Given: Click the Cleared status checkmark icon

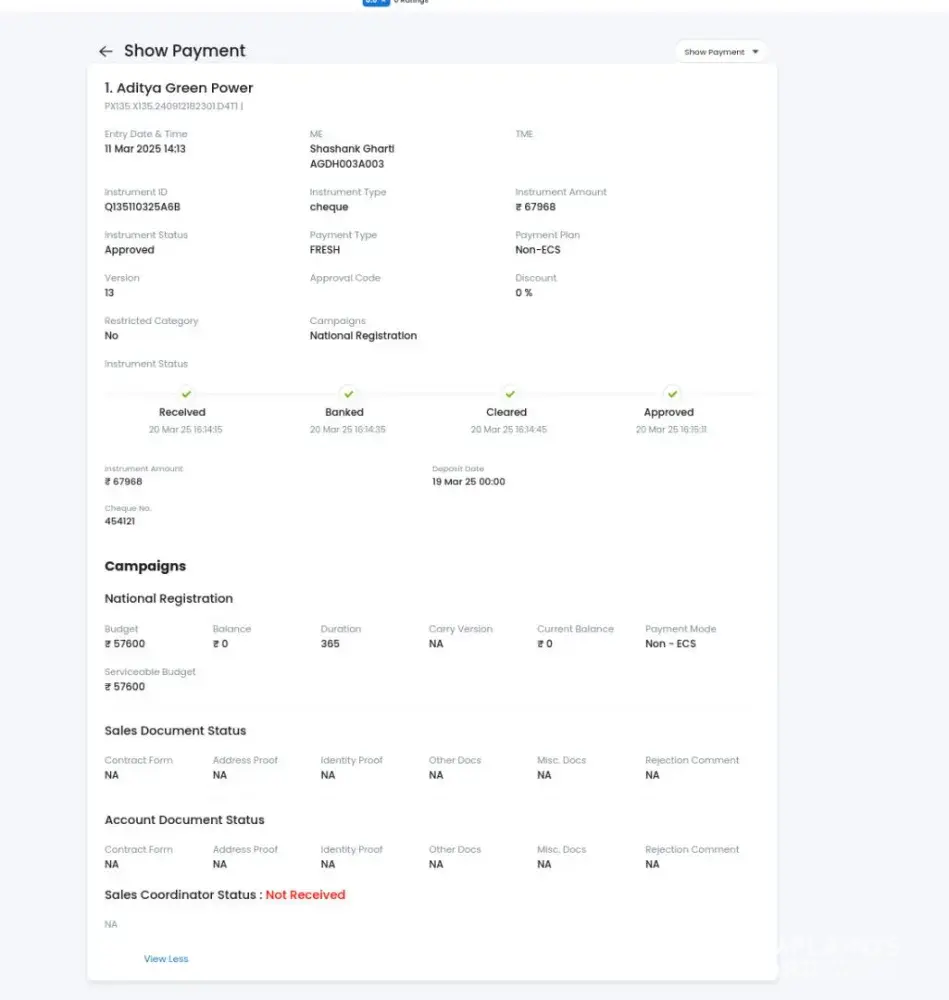Looking at the screenshot, I should pyautogui.click(x=510, y=394).
